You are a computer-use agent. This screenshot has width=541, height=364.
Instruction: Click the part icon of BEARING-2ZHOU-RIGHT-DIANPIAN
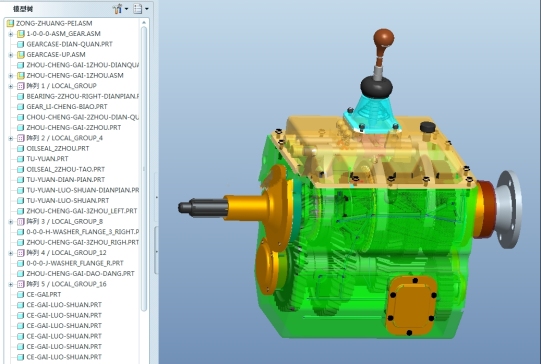pos(21,96)
